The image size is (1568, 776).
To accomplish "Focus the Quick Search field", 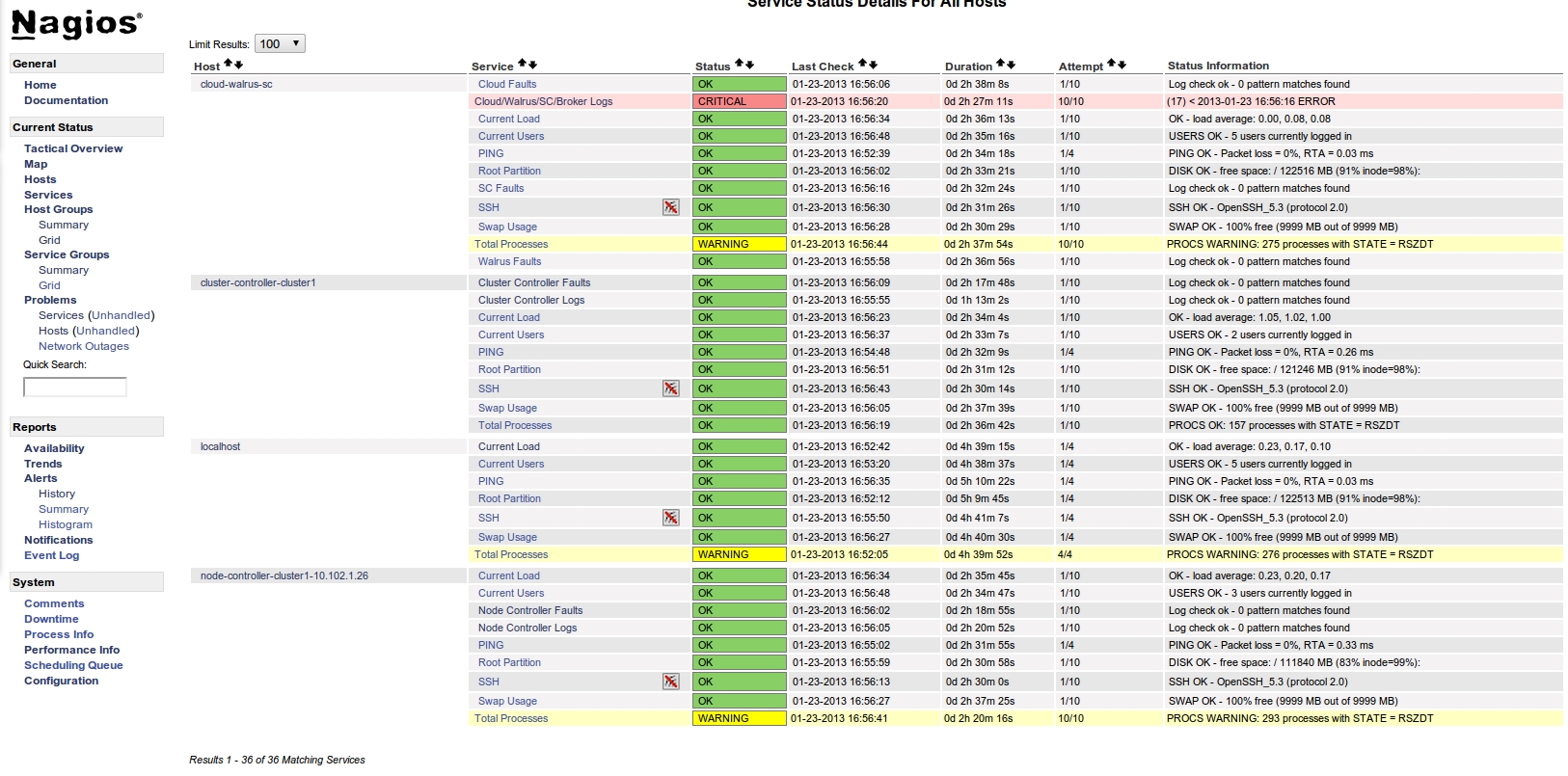I will pos(75,387).
